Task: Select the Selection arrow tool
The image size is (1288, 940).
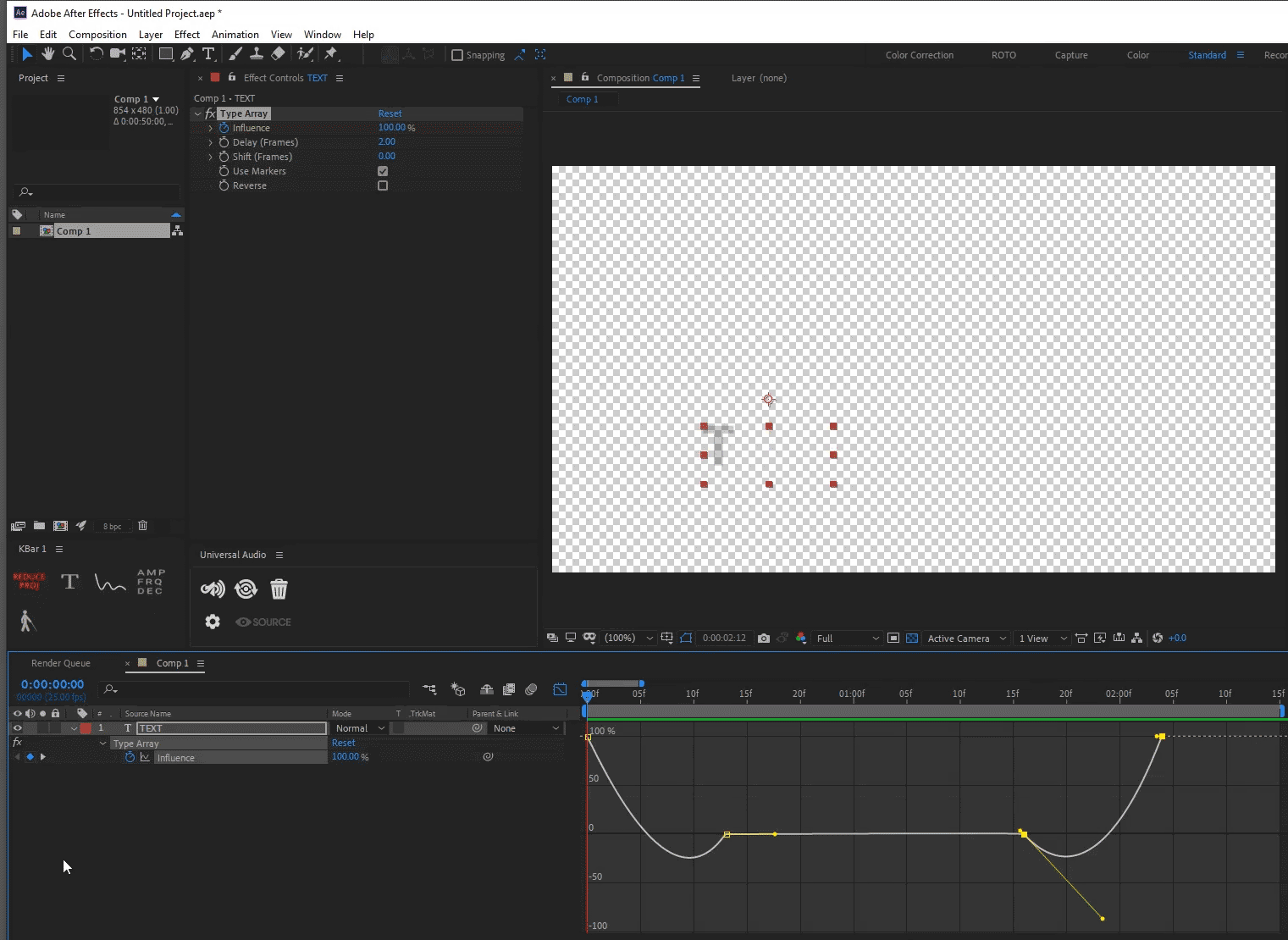Action: point(26,54)
